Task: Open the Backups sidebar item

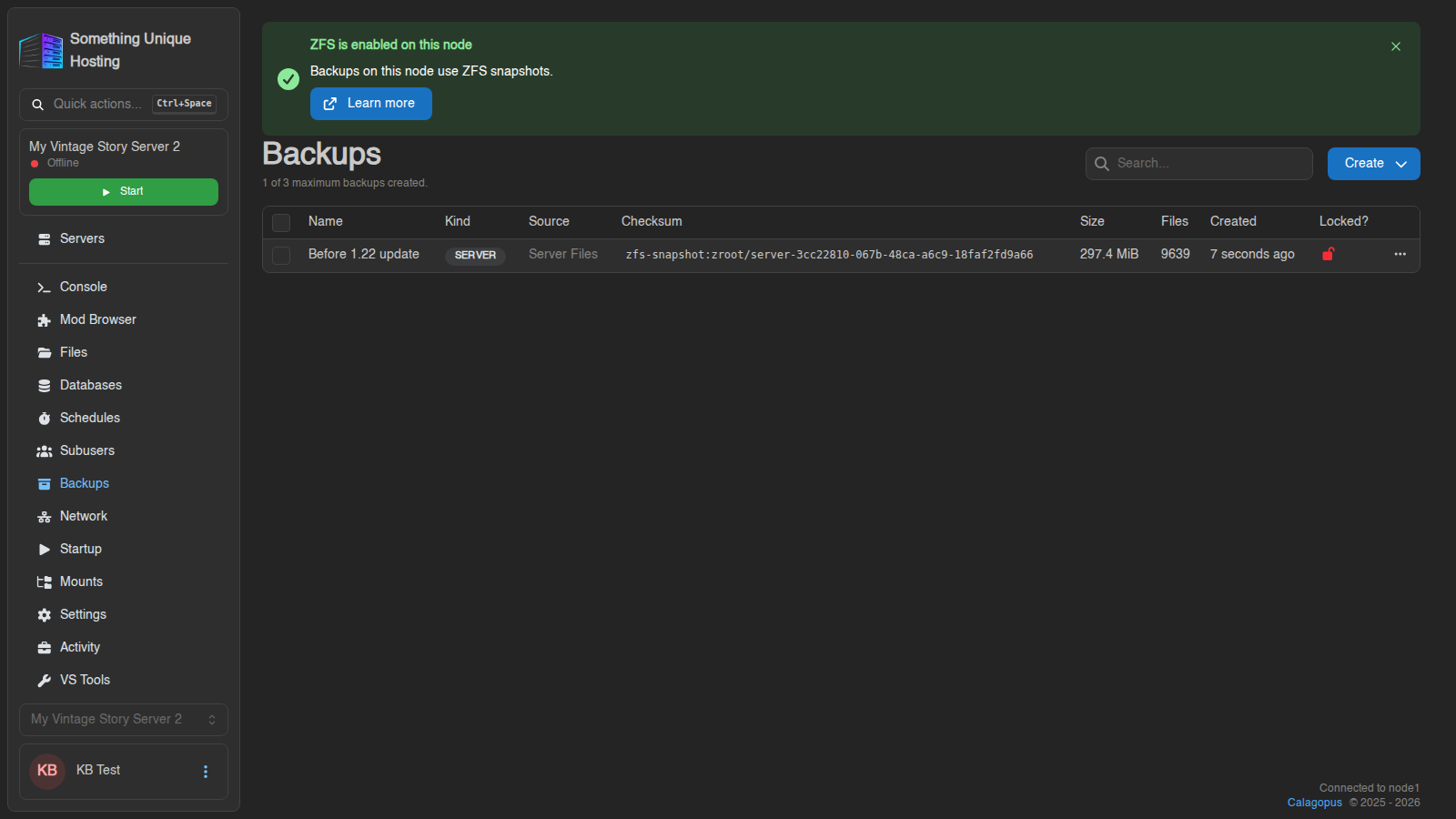Action: [x=124, y=484]
